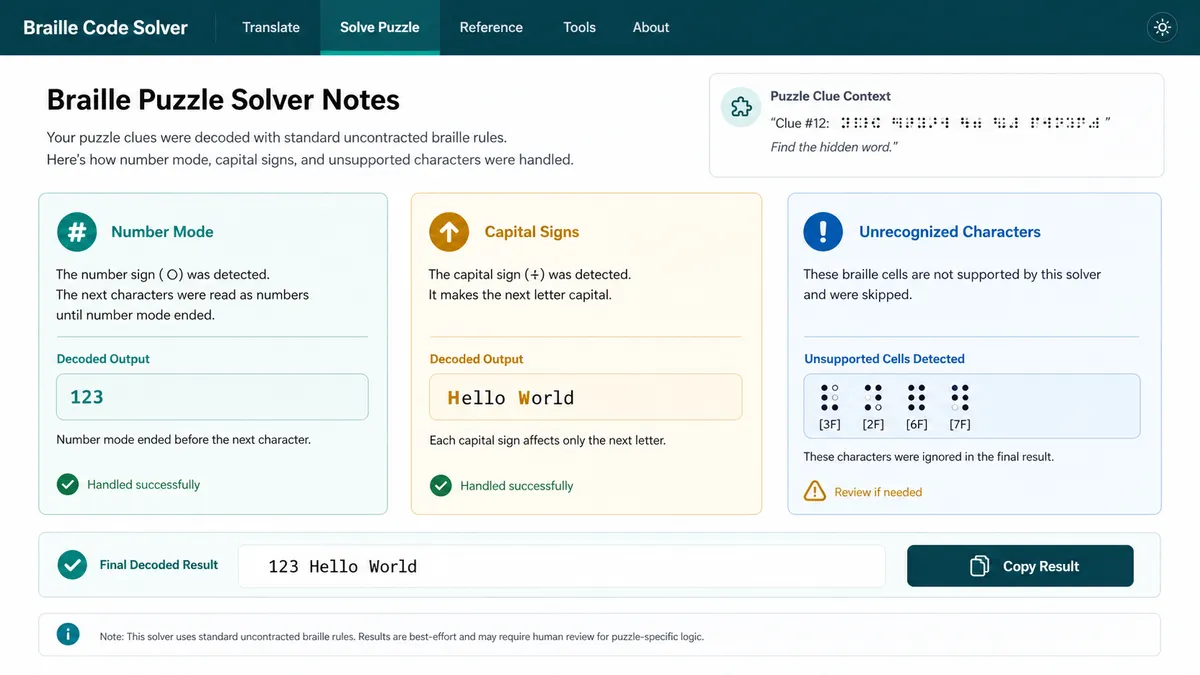The width and height of the screenshot is (1200, 675).
Task: Click the Final Decoded Result label
Action: pos(158,565)
